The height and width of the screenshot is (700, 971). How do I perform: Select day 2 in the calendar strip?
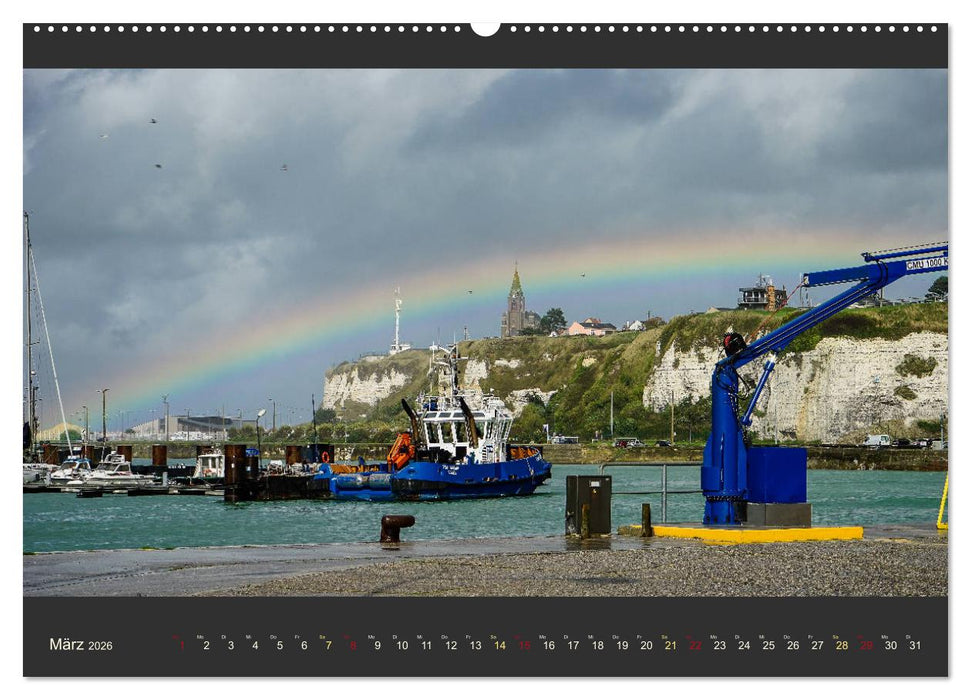coord(206,645)
